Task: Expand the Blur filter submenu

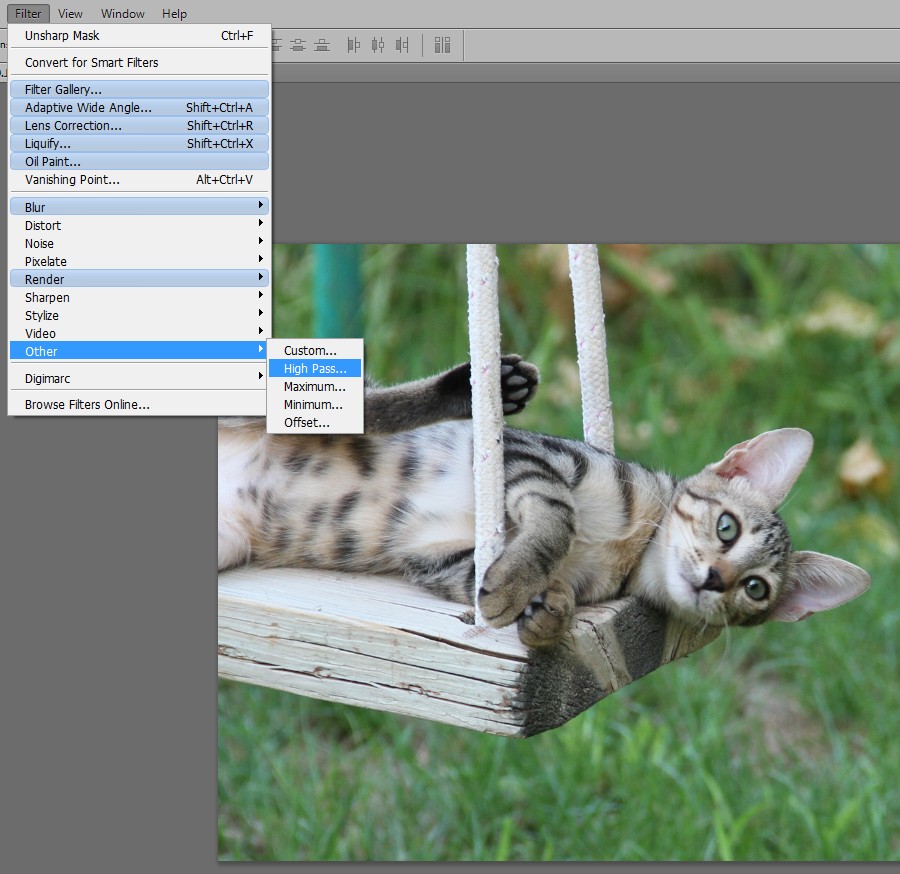Action: tap(139, 207)
